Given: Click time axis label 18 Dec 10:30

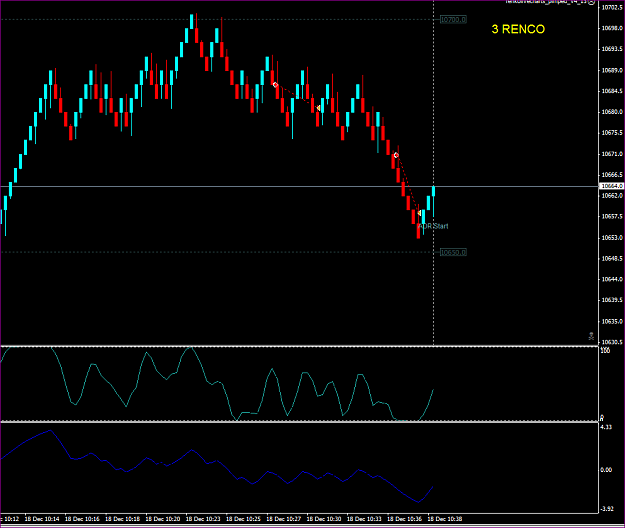Looking at the screenshot, I should pos(324,519).
